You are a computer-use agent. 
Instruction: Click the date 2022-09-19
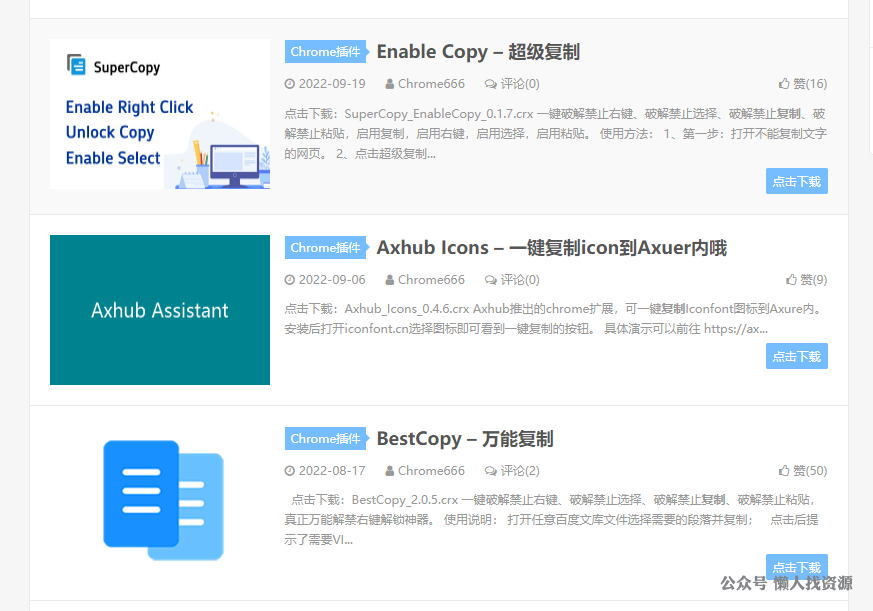click(332, 84)
